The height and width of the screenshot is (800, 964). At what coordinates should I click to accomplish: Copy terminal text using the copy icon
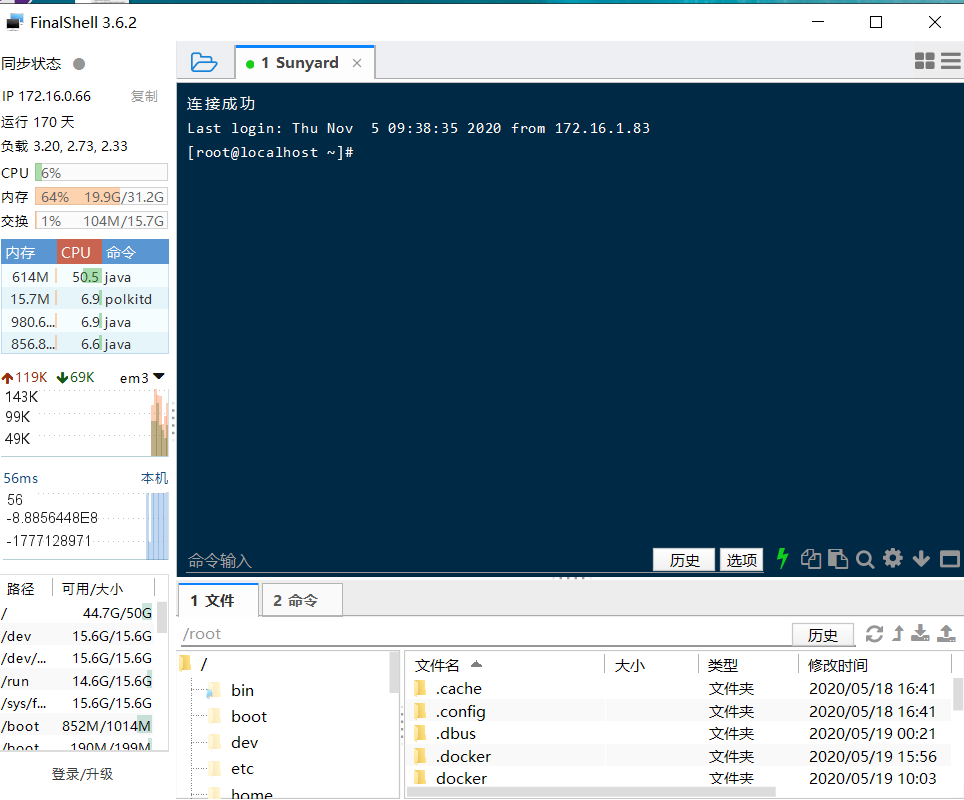click(x=811, y=559)
